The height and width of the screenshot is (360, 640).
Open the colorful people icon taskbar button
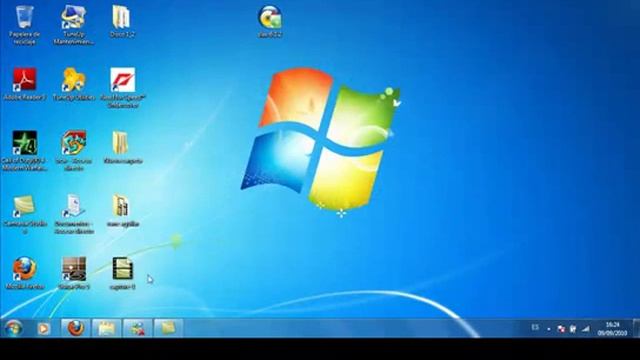coord(138,328)
